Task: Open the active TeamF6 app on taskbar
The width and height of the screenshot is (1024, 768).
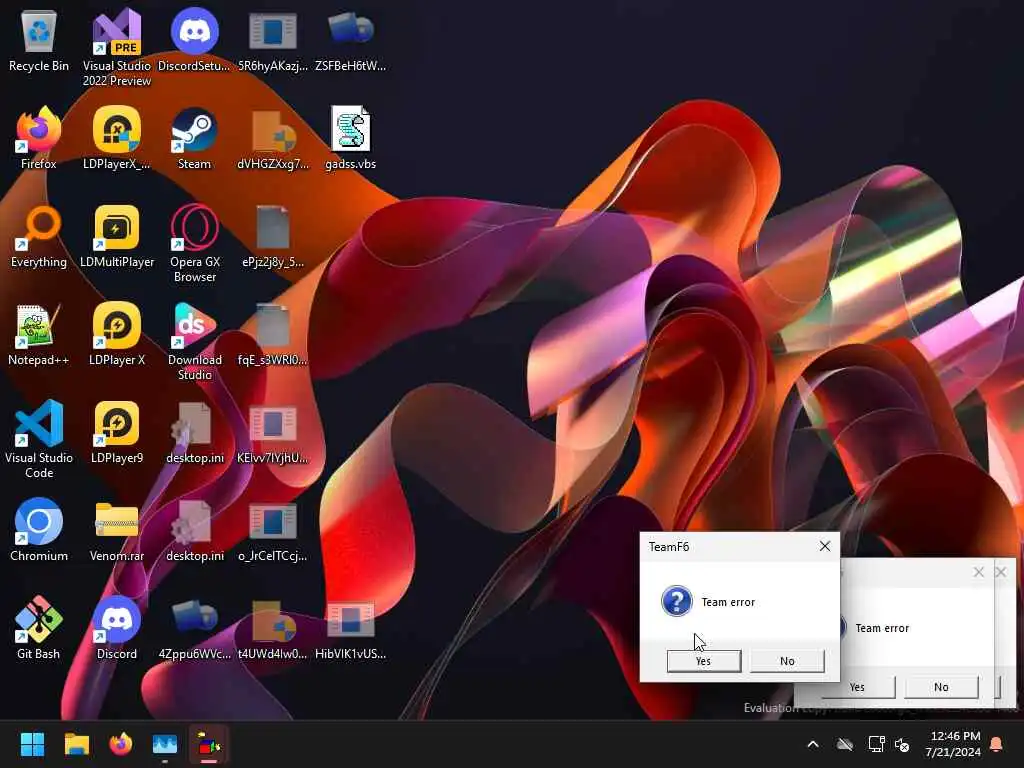Action: tap(209, 744)
